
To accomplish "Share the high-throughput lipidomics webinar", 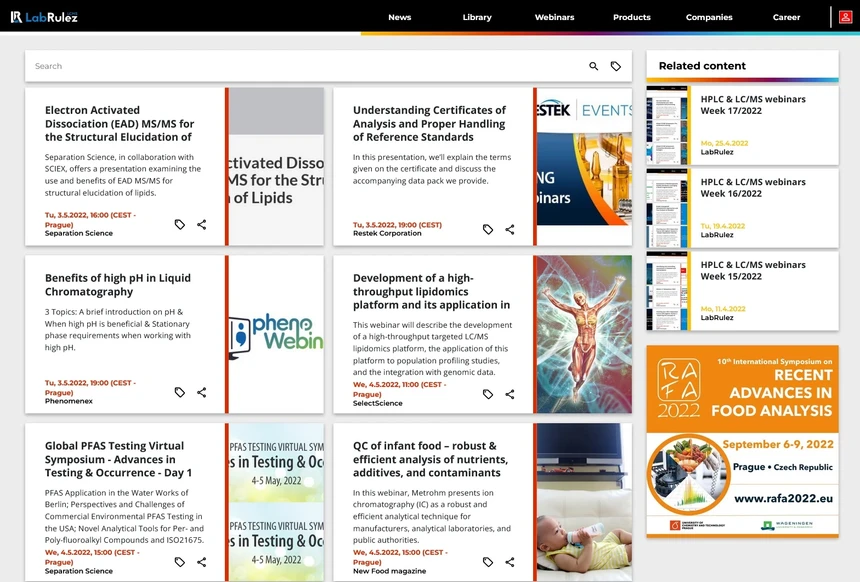I will [x=510, y=394].
